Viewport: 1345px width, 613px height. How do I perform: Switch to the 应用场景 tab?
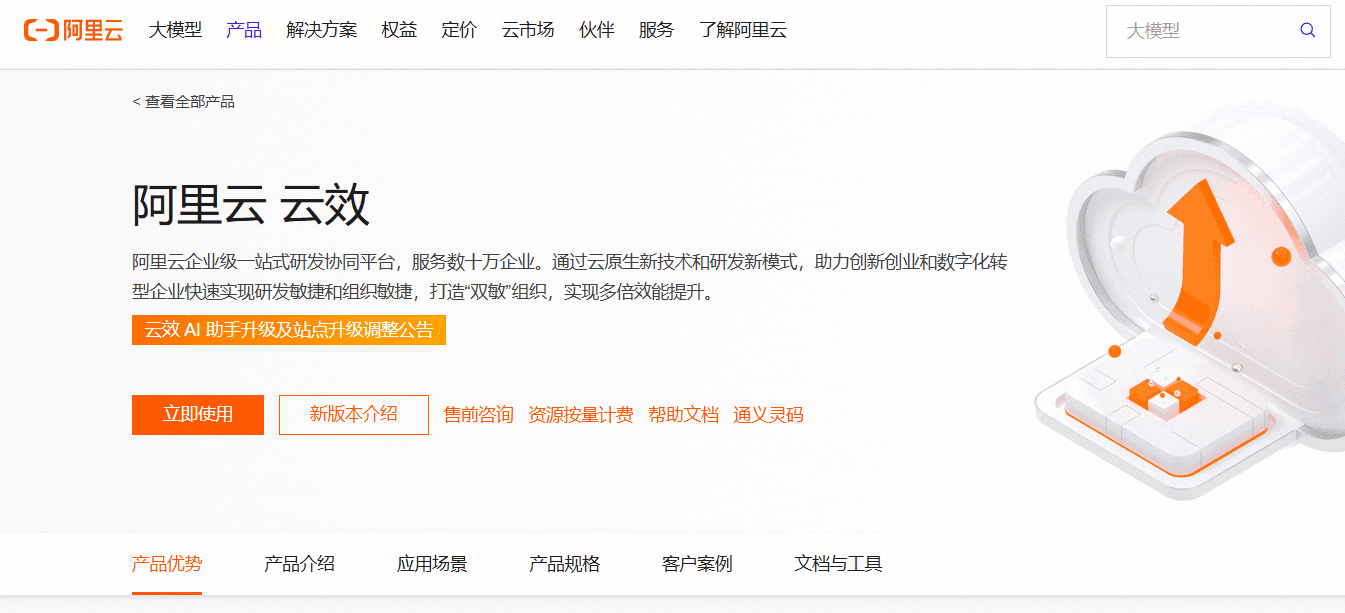[432, 564]
